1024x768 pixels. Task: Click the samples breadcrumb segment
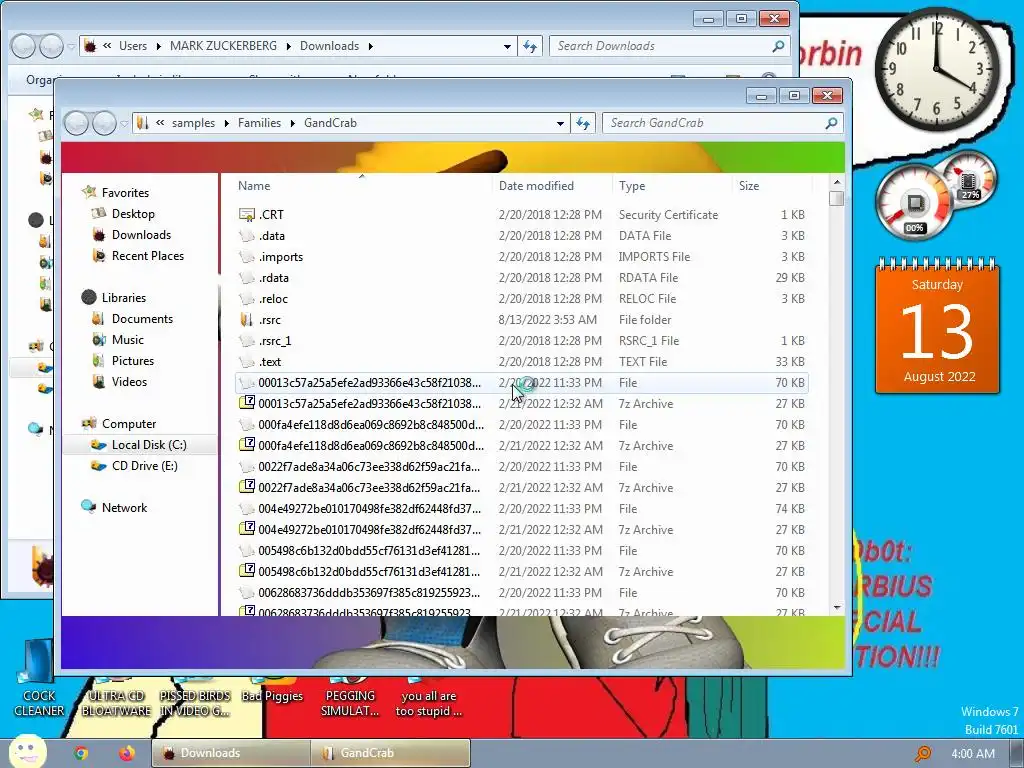[x=193, y=123]
